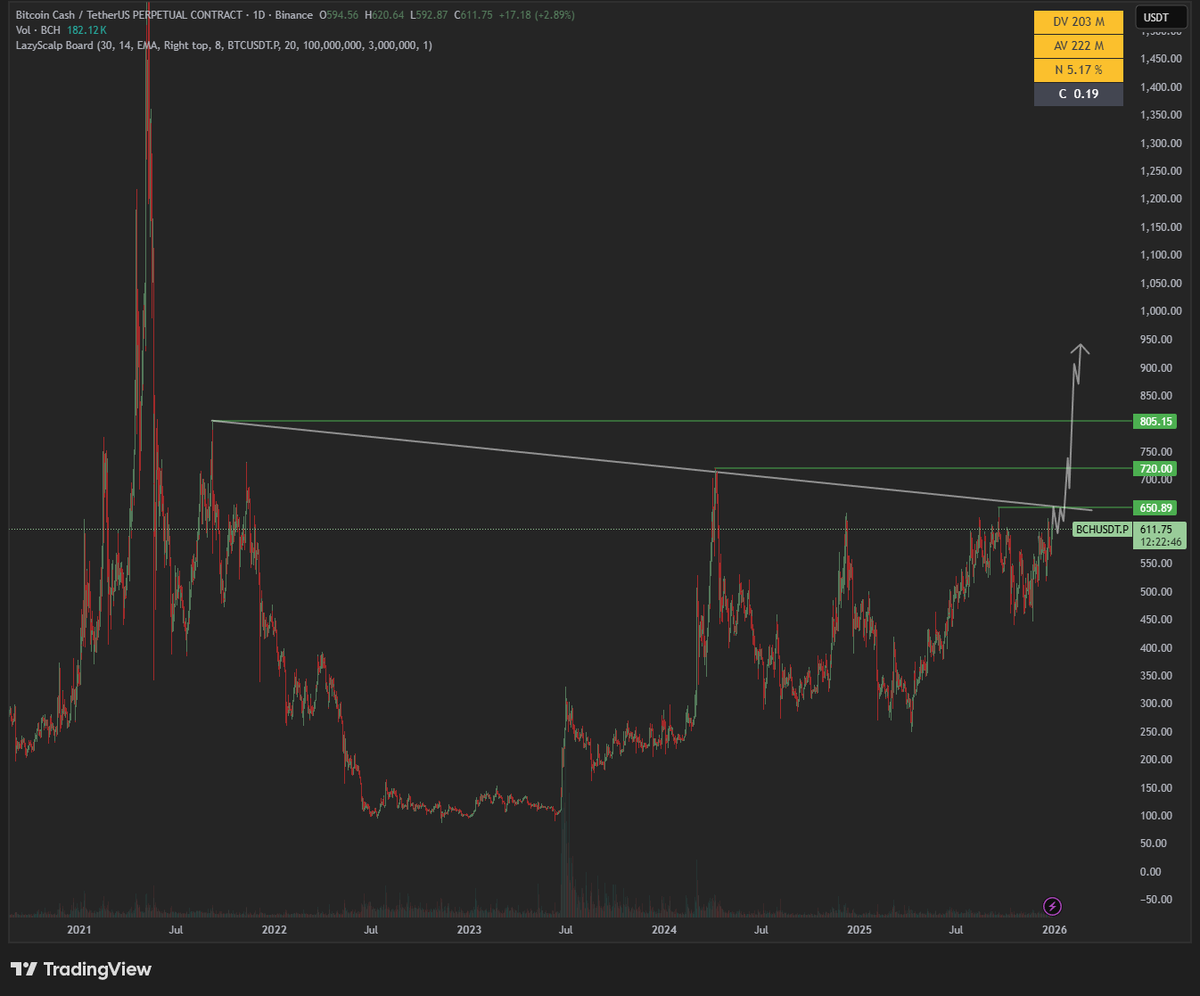Click the AV 222 M cell

click(1078, 44)
